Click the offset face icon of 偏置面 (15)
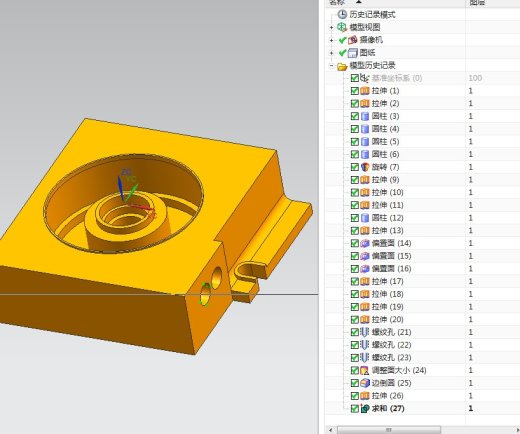 click(x=365, y=256)
